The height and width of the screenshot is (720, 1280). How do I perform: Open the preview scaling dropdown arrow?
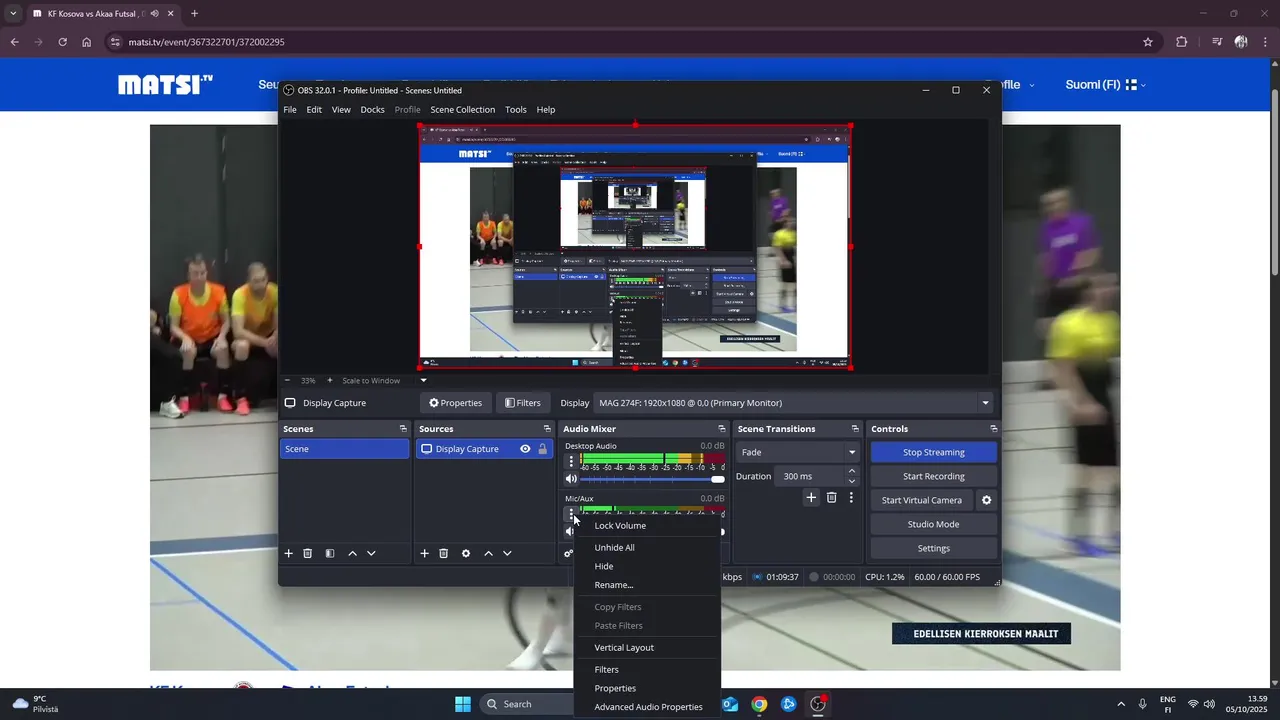pyautogui.click(x=423, y=380)
